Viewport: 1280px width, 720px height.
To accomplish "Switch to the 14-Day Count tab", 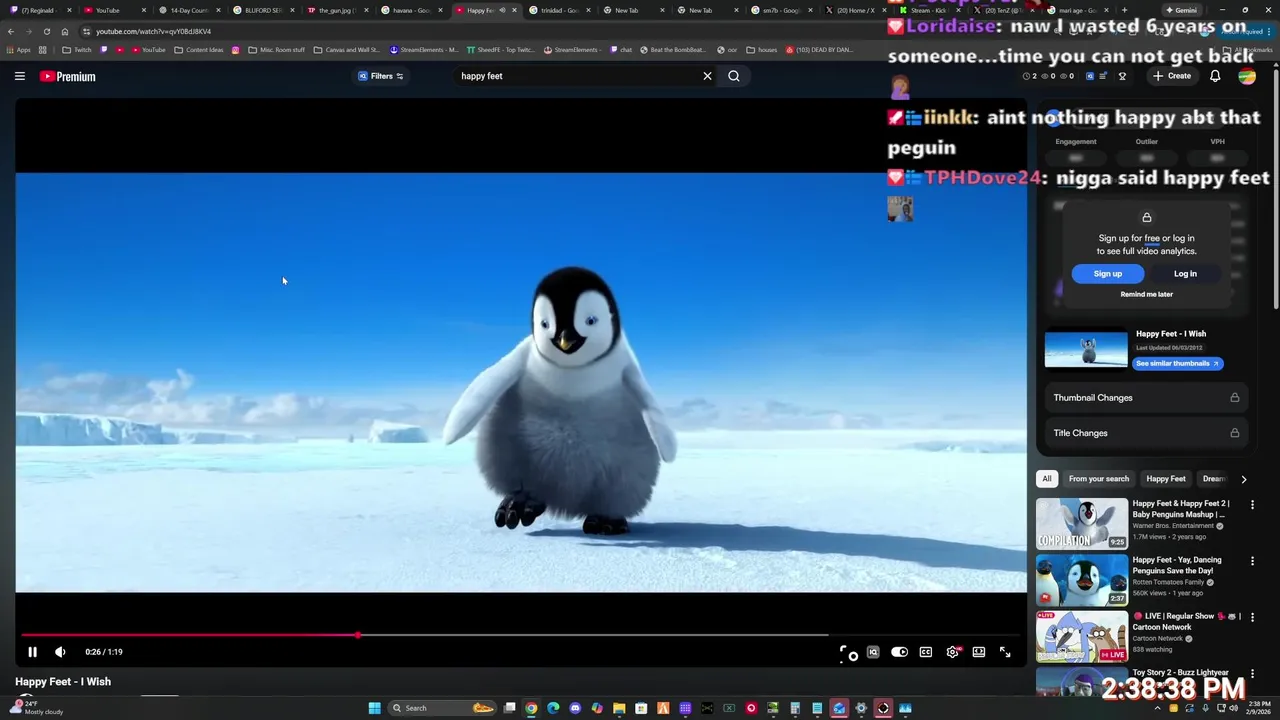I will coord(188,10).
